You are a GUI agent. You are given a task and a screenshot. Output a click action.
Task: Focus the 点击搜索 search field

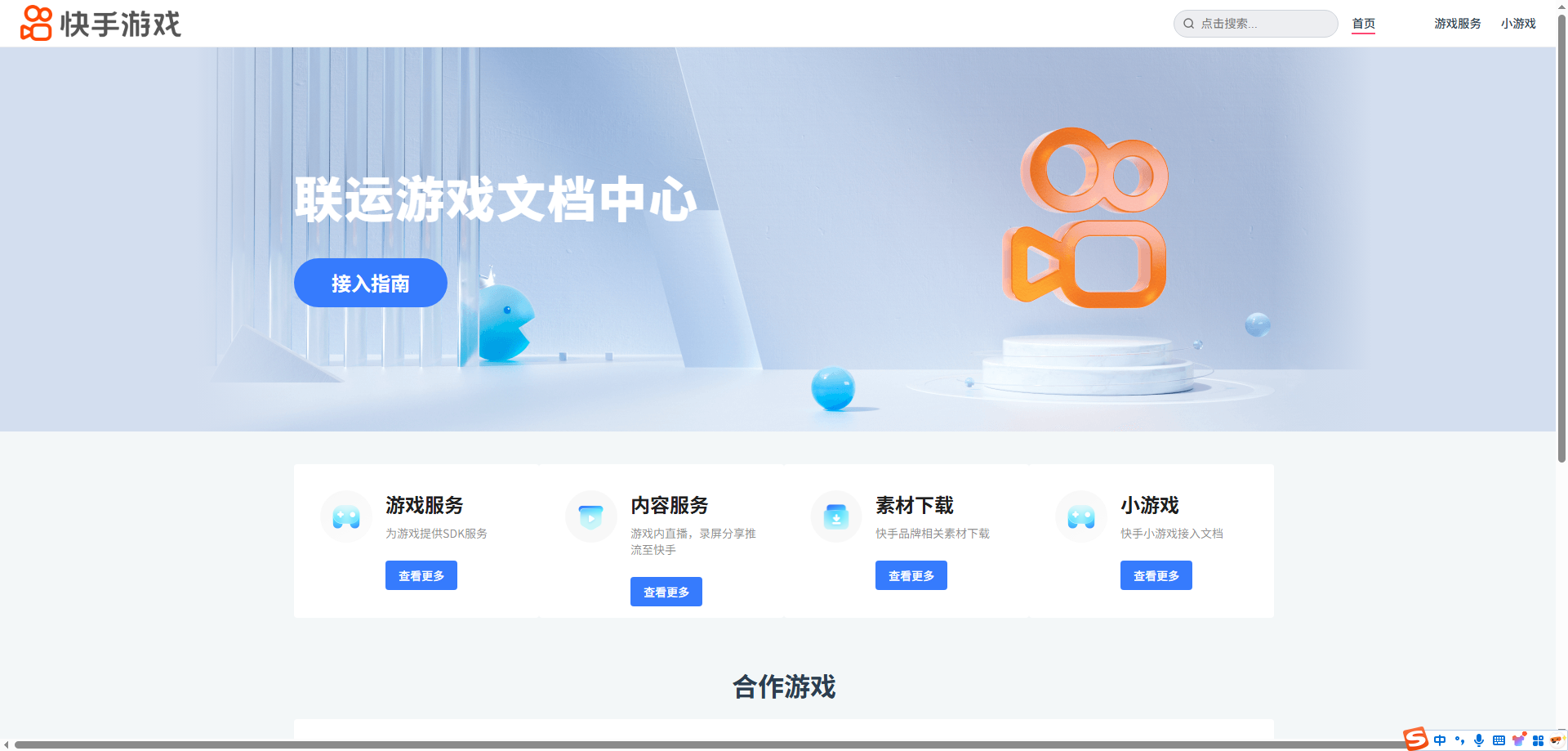tap(1256, 24)
